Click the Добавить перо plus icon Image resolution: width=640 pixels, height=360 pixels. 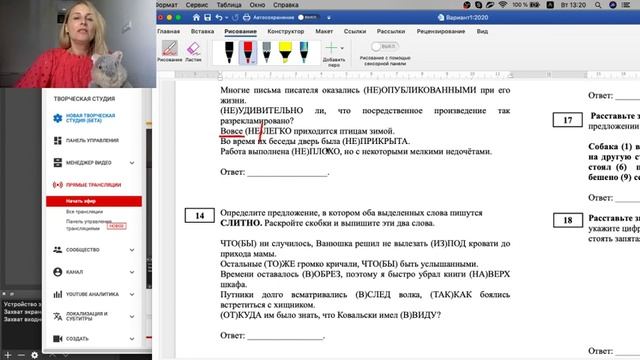pos(331,48)
